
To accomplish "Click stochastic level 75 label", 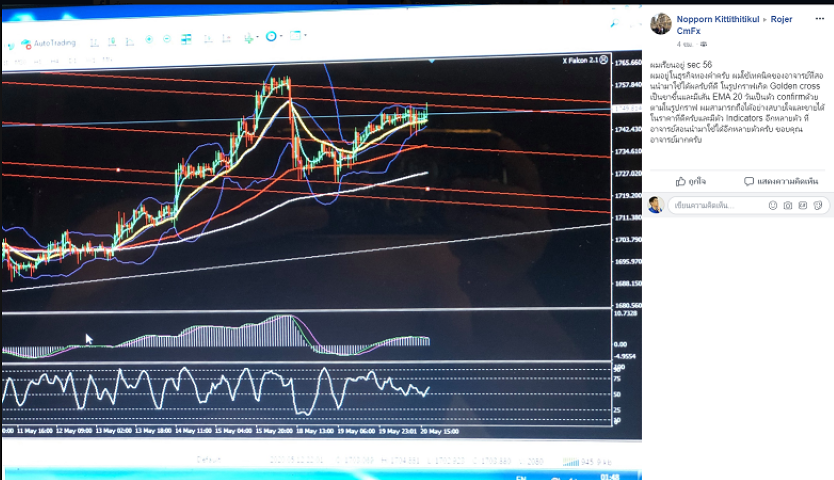I will [x=618, y=379].
